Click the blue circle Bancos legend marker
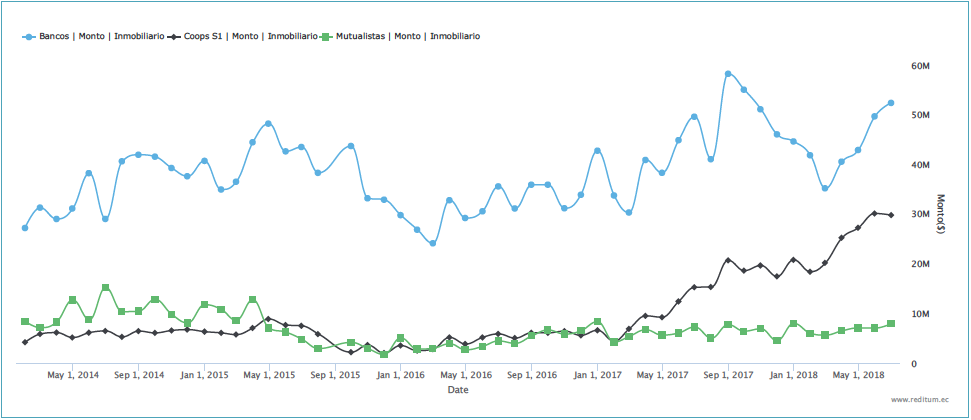The width and height of the screenshot is (971, 420). pos(28,36)
